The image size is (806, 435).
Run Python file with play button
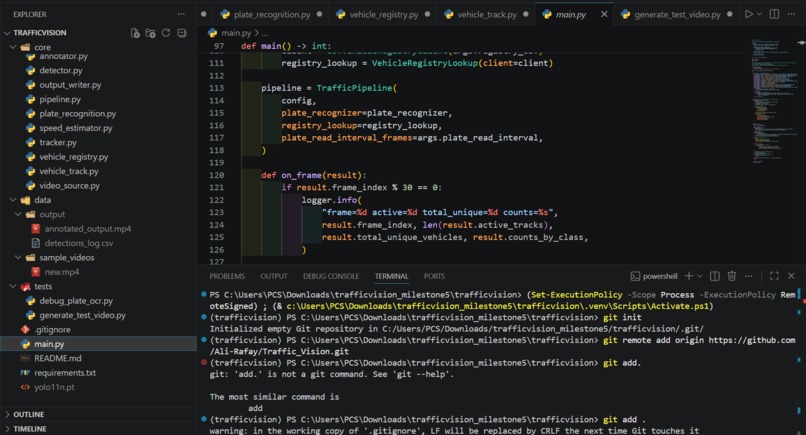[x=748, y=14]
